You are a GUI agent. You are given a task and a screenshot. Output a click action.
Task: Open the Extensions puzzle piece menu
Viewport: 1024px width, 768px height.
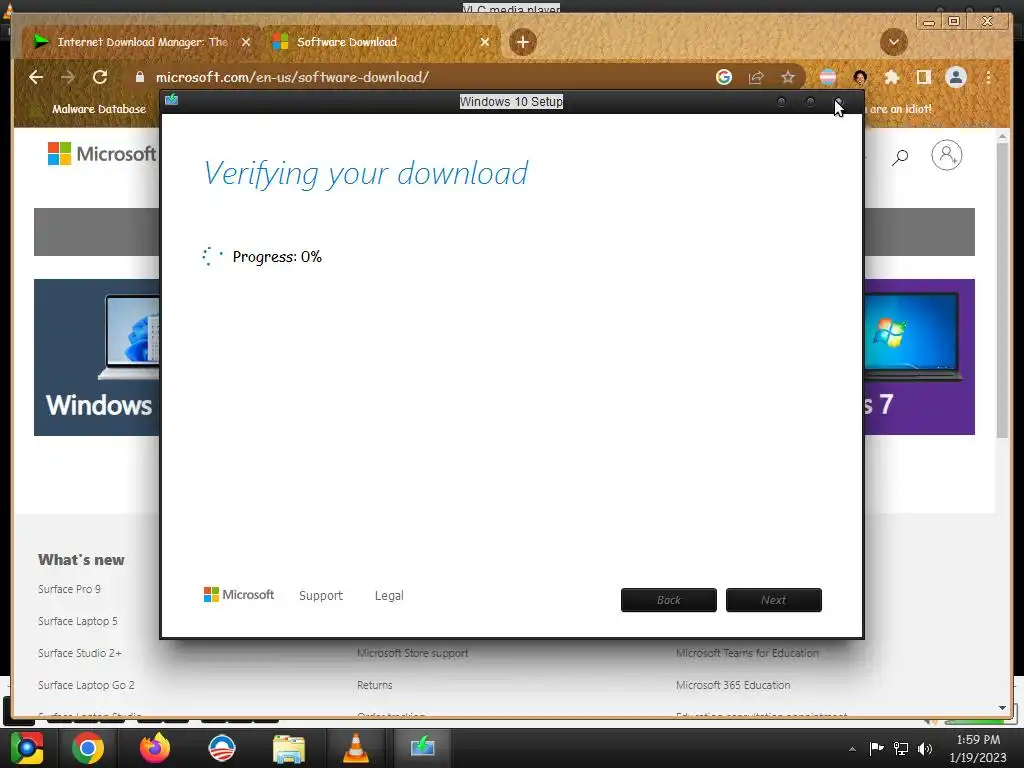(891, 77)
